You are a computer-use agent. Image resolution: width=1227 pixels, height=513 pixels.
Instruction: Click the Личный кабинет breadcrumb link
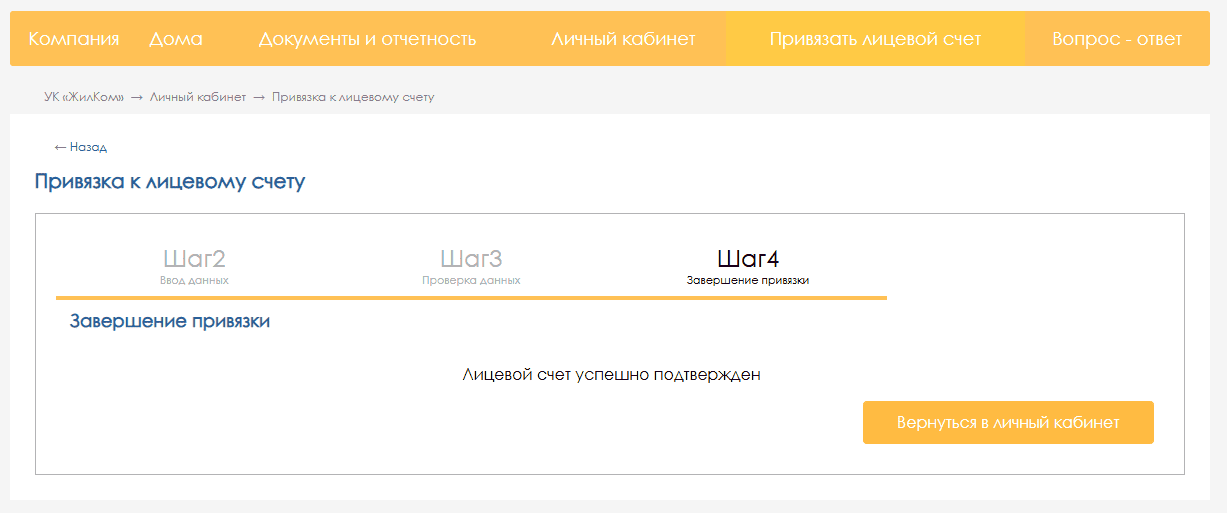198,97
